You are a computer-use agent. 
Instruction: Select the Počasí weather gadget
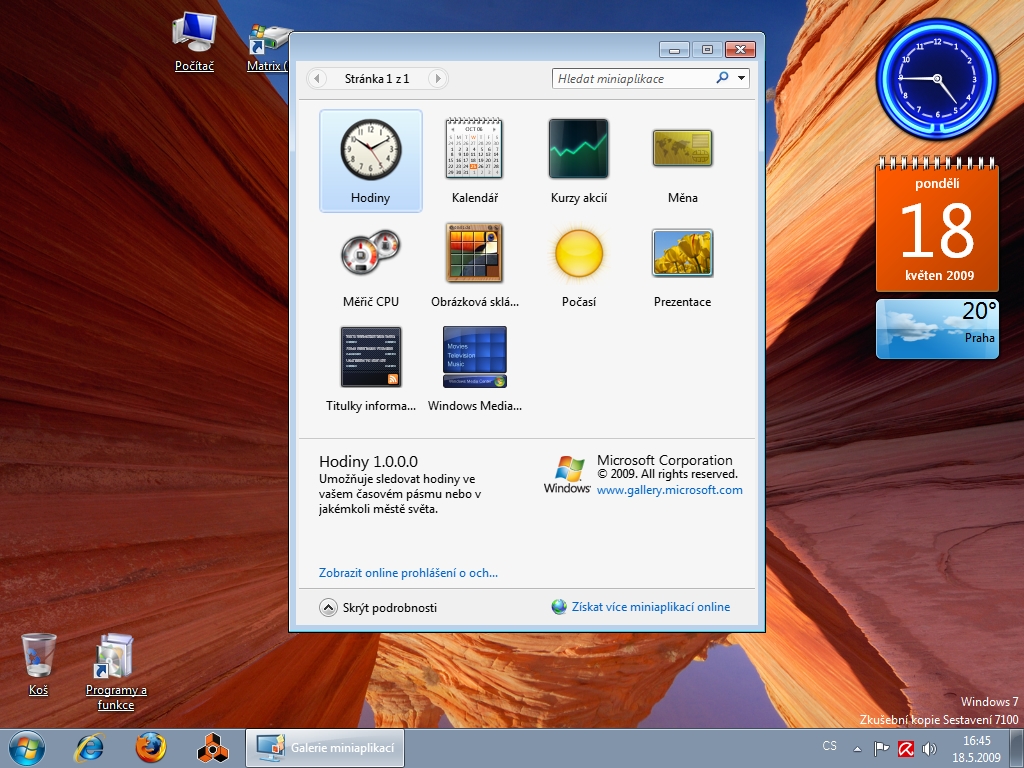(x=579, y=265)
